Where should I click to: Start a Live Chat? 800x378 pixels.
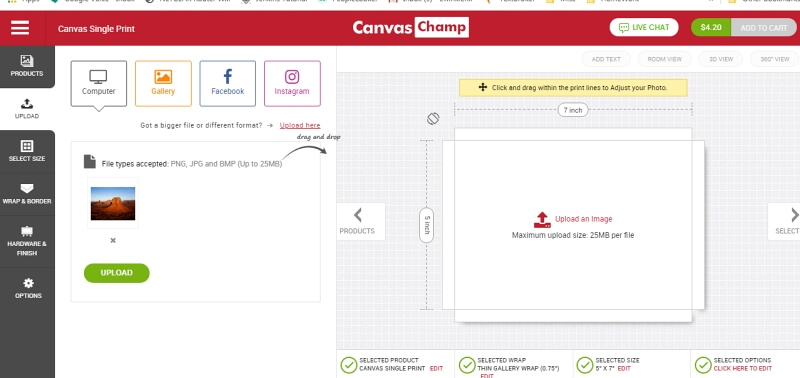[644, 28]
